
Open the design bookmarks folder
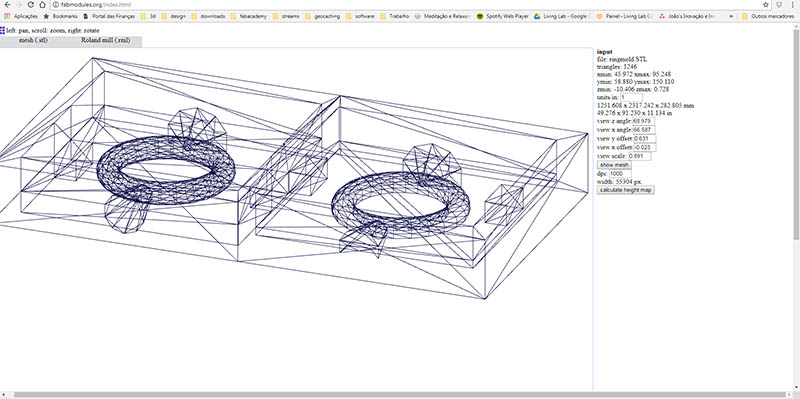click(173, 16)
